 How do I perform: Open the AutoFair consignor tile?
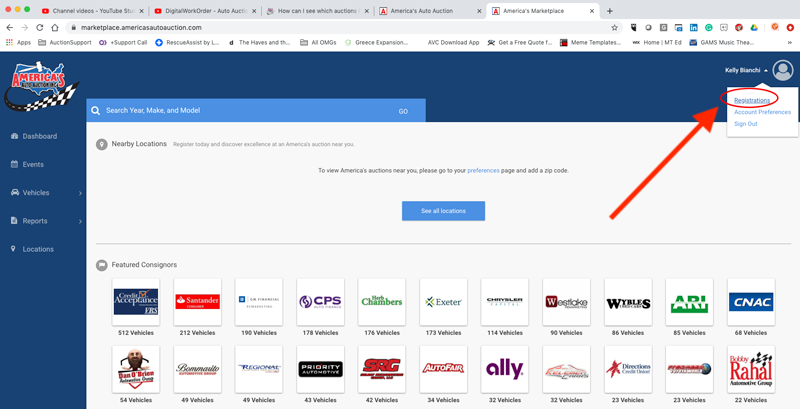click(x=443, y=369)
